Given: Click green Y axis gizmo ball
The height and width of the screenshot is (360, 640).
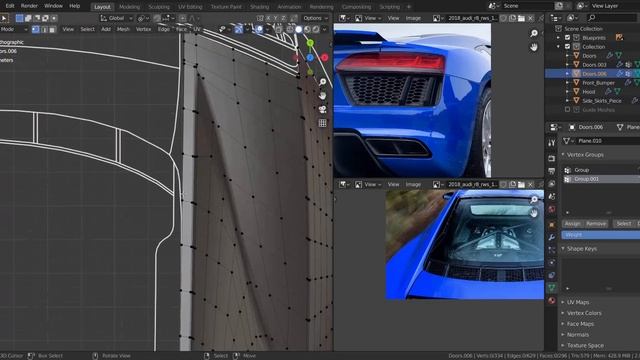Looking at the screenshot, I should [310, 43].
